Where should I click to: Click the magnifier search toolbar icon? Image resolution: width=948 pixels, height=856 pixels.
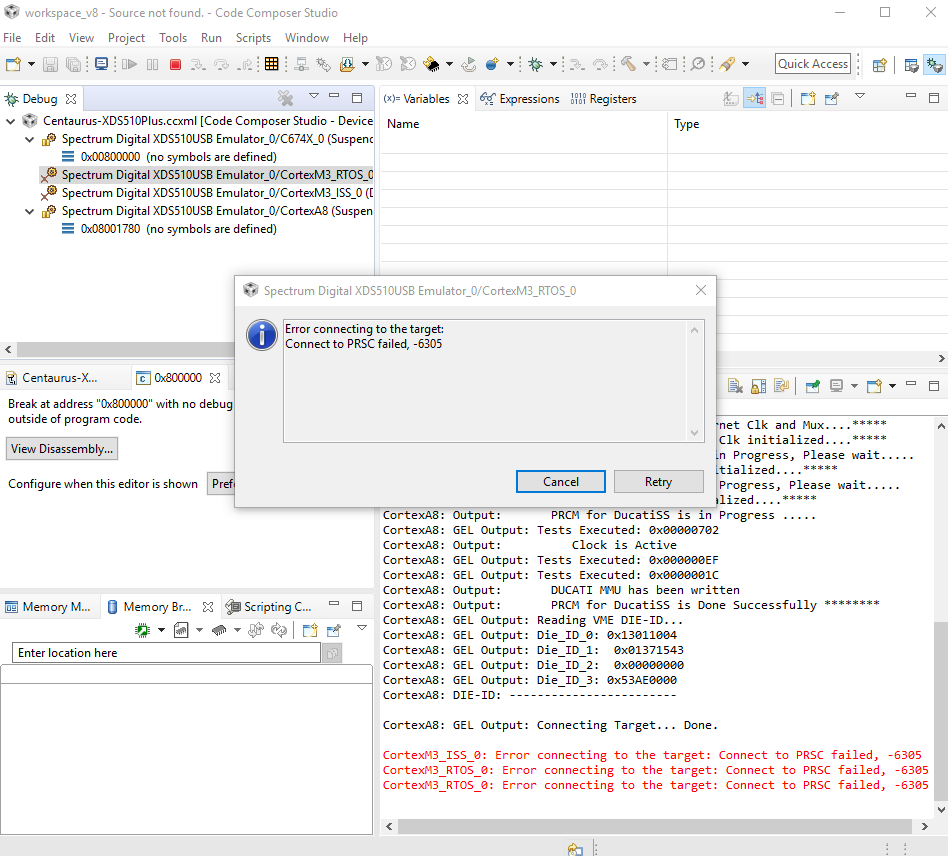click(698, 64)
